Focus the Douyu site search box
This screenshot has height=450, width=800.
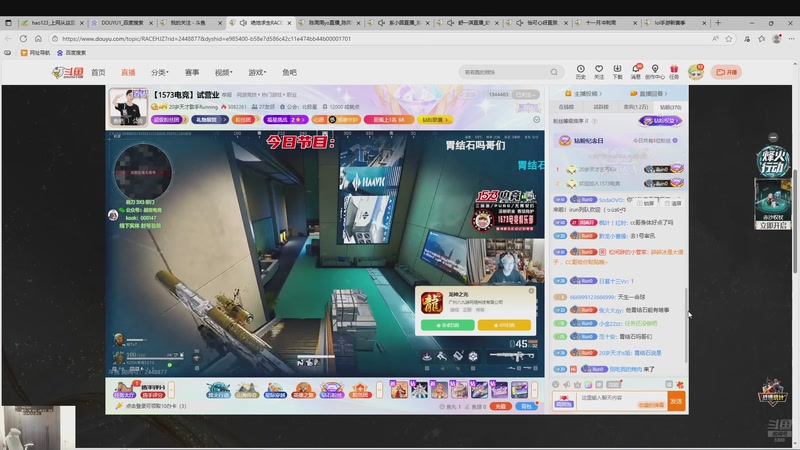504,72
